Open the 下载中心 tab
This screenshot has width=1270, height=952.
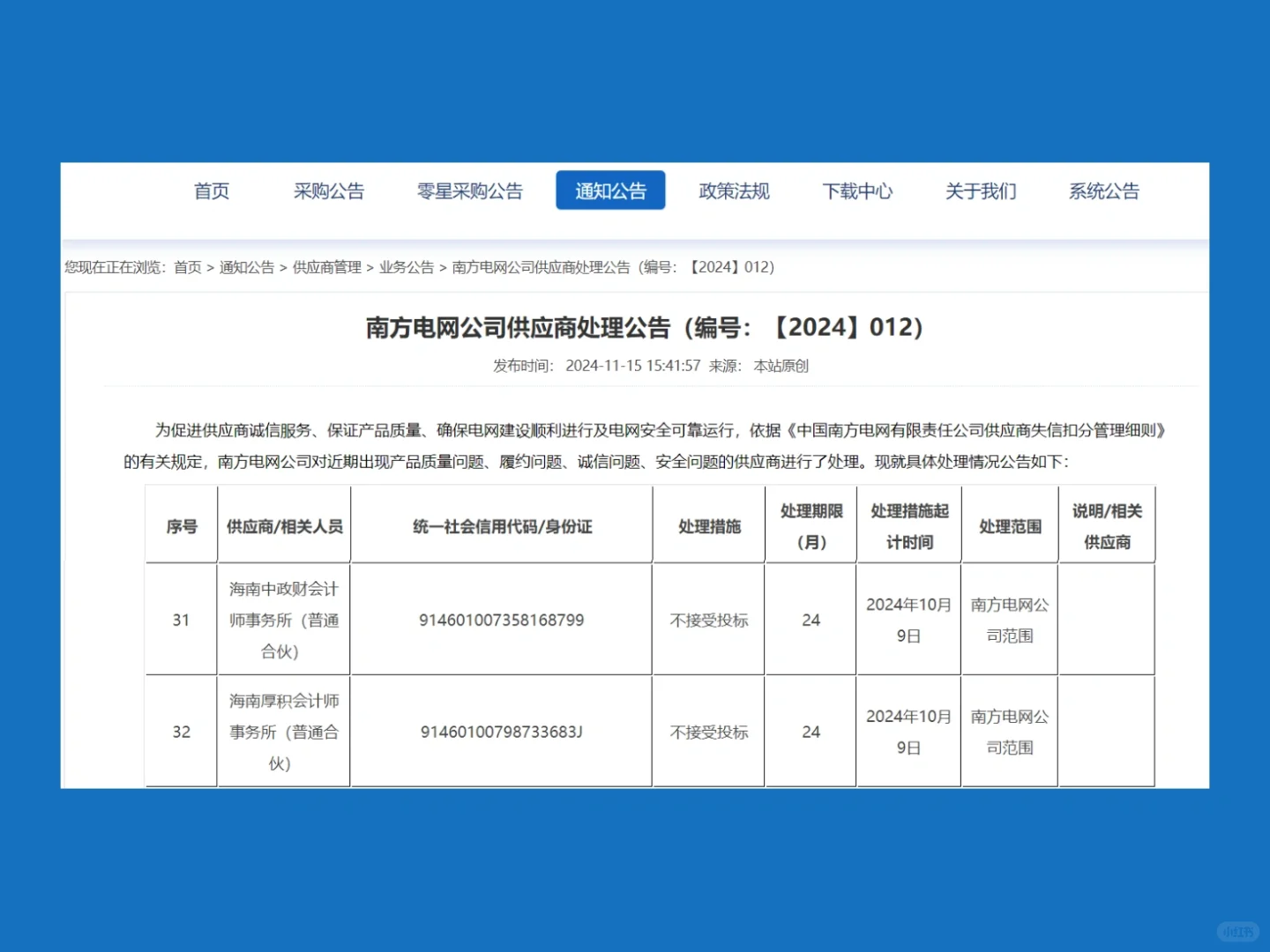coord(857,191)
